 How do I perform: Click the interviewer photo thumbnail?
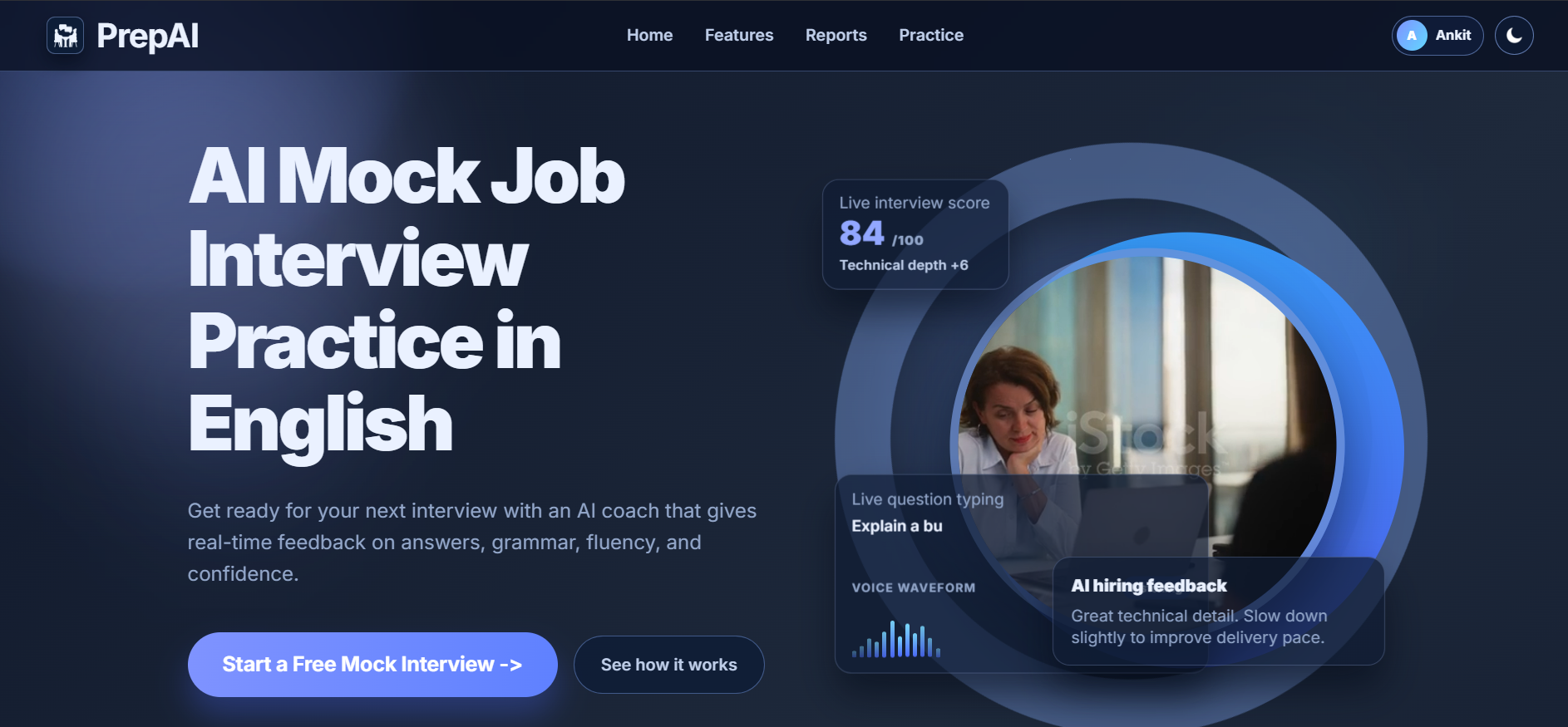(1147, 445)
